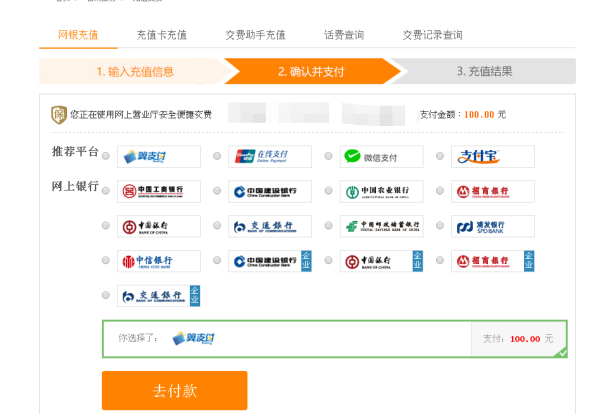The height and width of the screenshot is (414, 600).
Task: Switch to the 充值卡充值 tab
Action: click(161, 35)
